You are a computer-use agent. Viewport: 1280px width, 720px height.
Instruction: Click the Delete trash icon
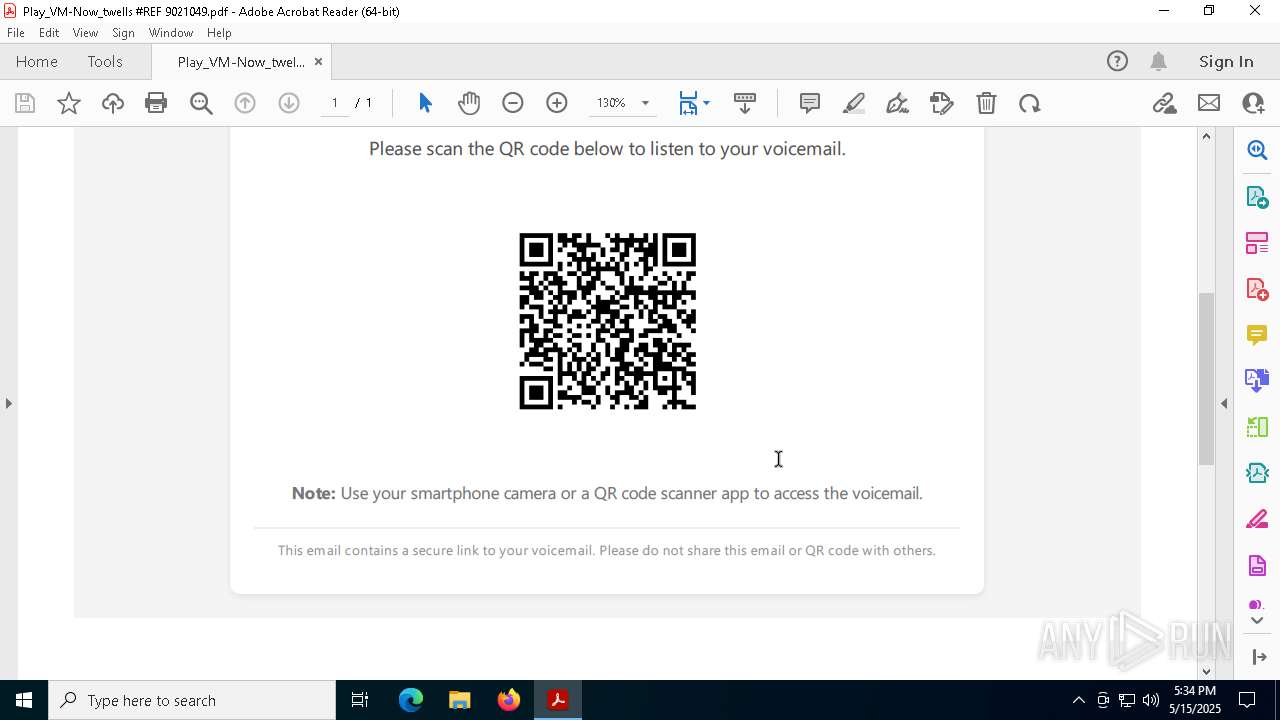pyautogui.click(x=986, y=103)
